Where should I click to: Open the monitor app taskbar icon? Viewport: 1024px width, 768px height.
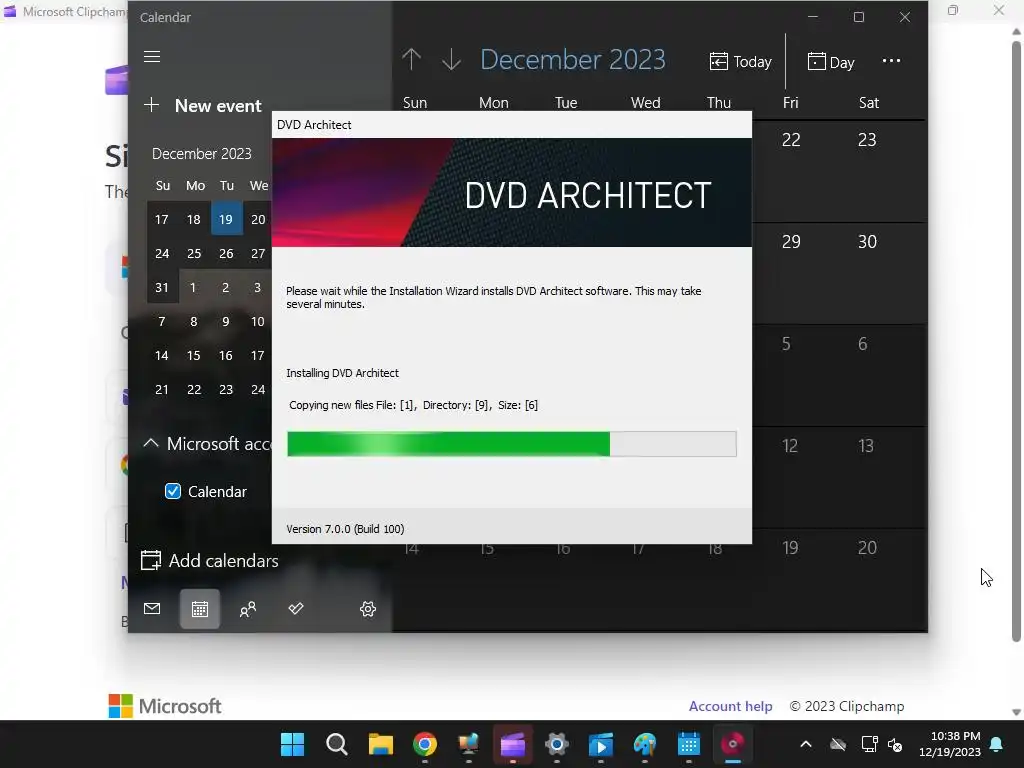[x=469, y=744]
